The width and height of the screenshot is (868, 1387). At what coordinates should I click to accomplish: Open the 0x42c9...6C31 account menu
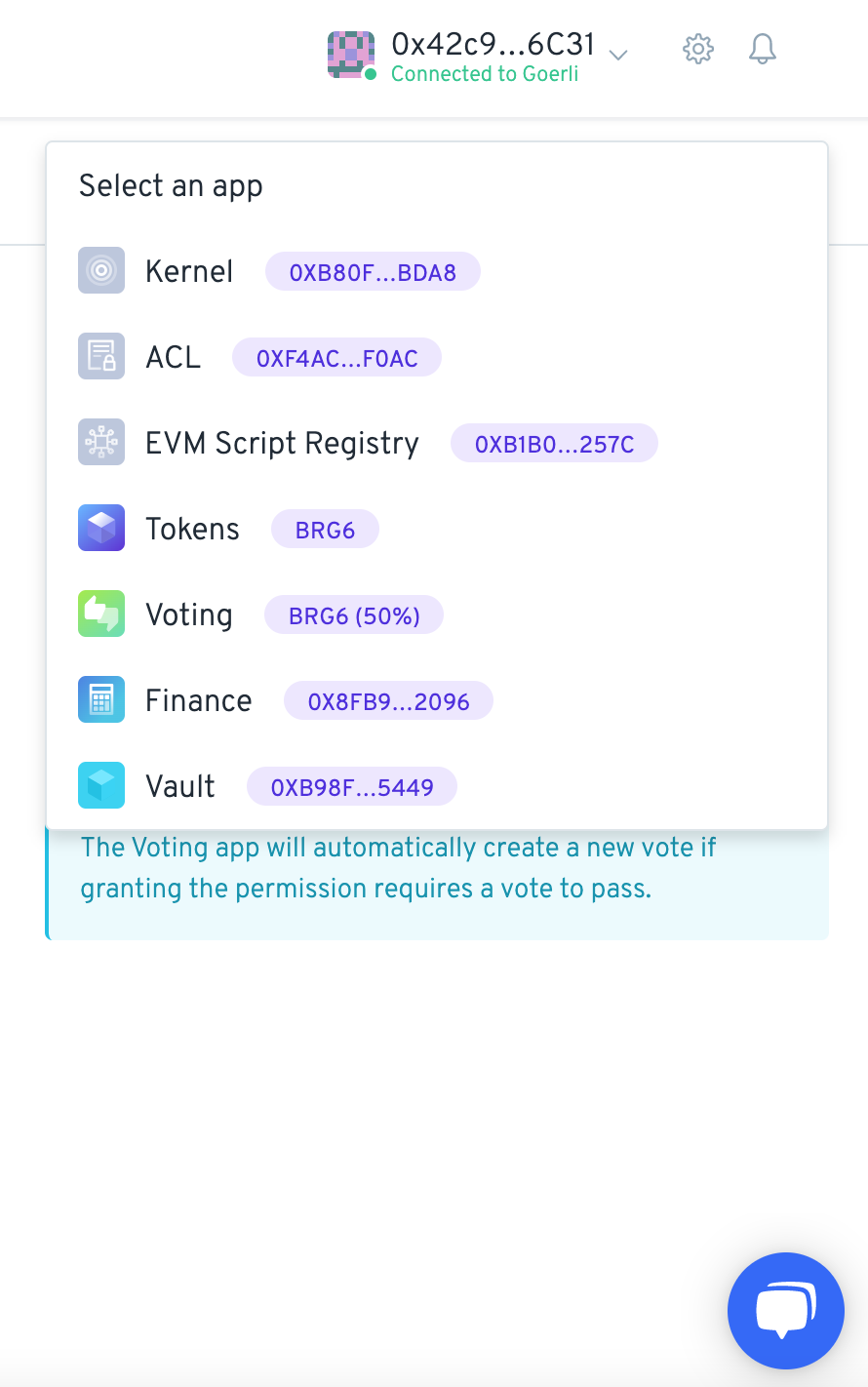479,57
